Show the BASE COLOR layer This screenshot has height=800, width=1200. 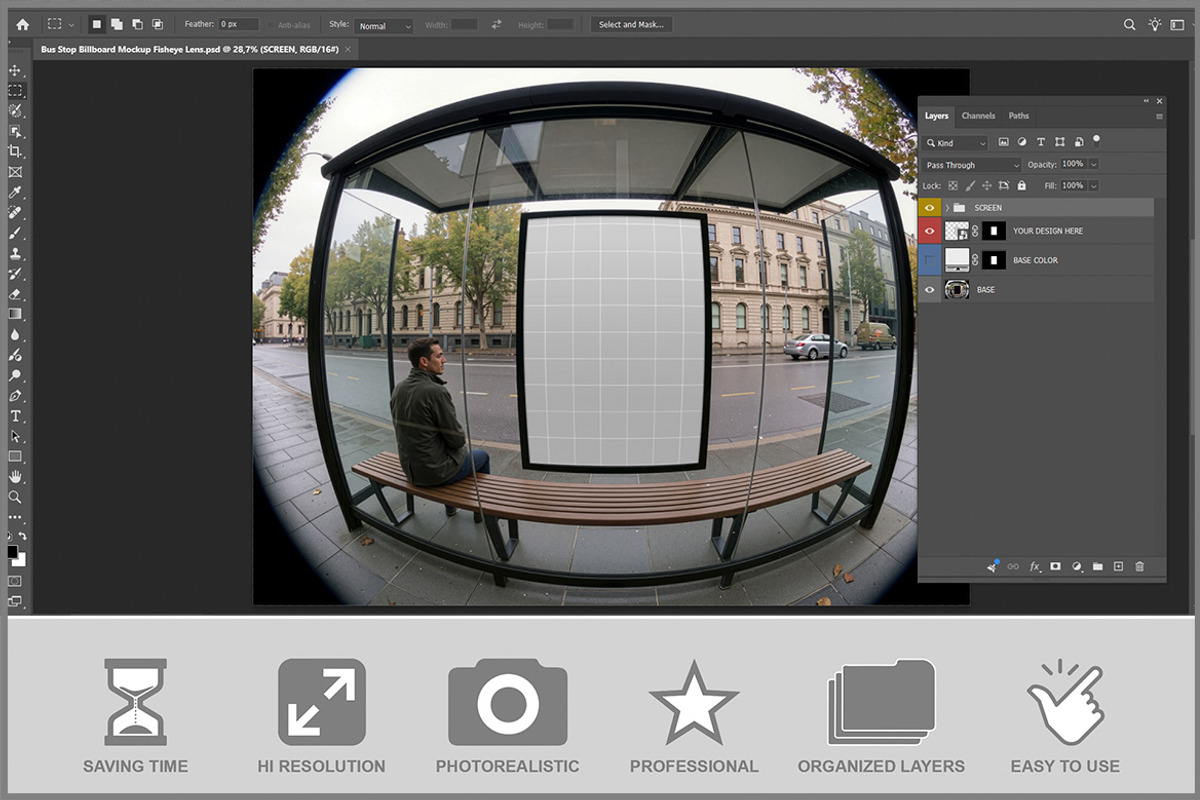click(930, 260)
